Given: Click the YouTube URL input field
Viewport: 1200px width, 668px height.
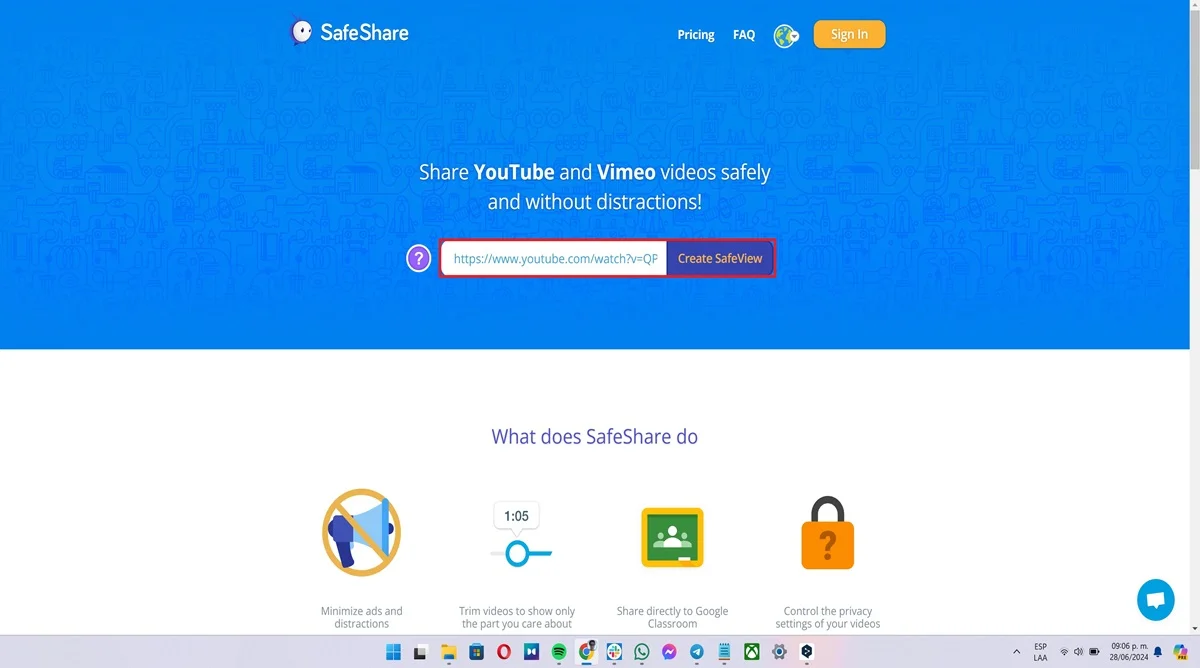Looking at the screenshot, I should coord(553,258).
